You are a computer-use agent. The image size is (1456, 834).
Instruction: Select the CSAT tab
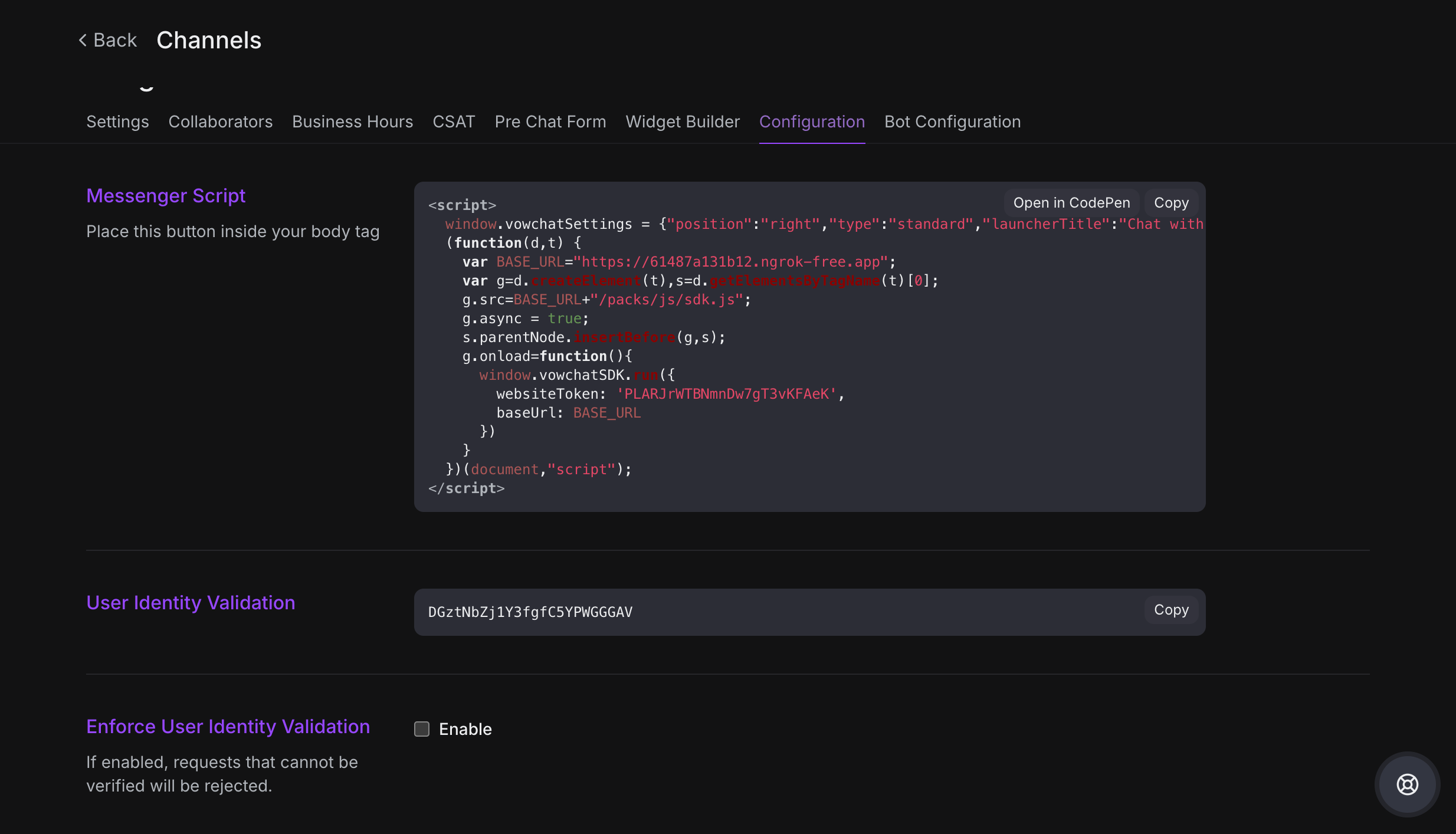[x=454, y=122]
